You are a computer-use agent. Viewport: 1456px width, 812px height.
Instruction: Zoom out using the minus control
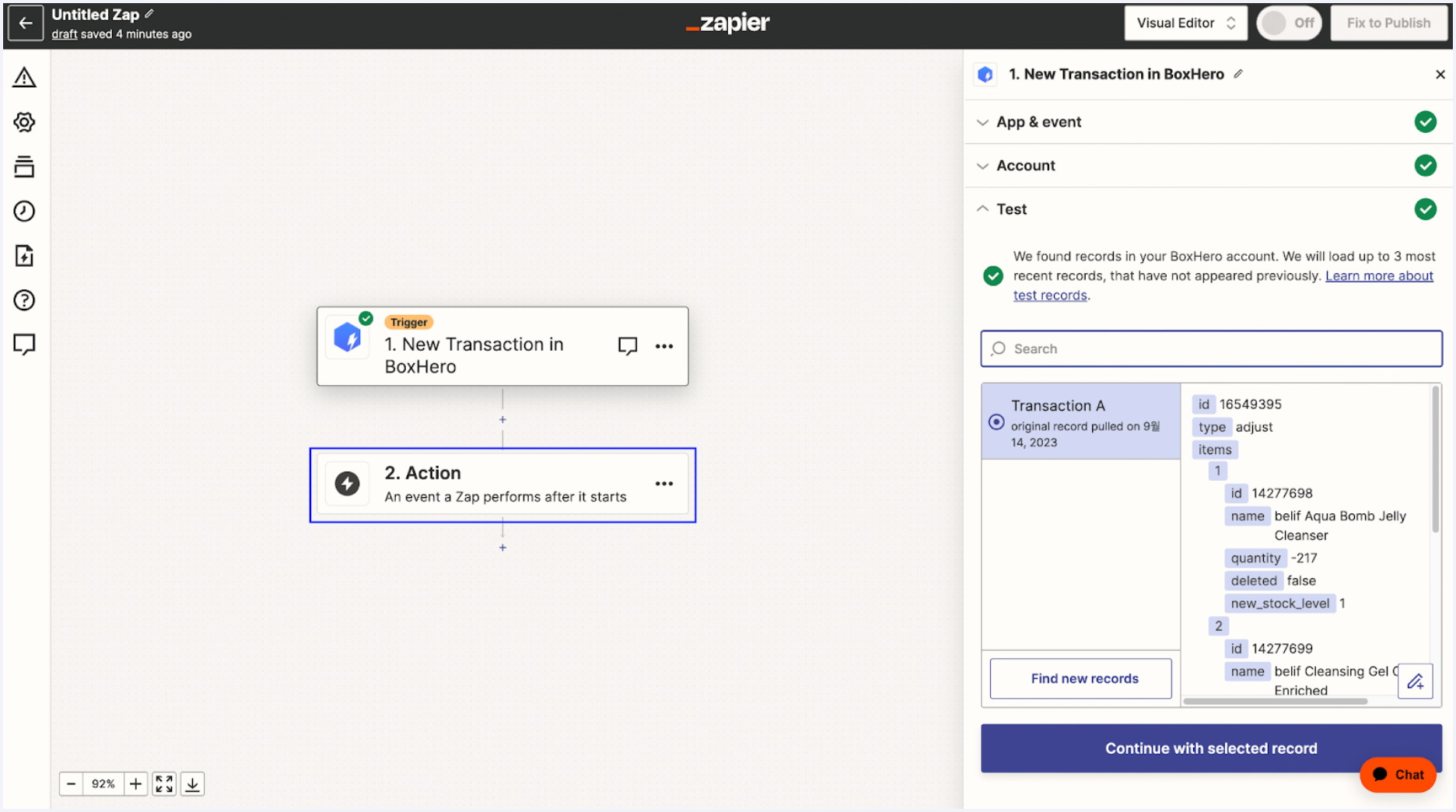[x=72, y=783]
